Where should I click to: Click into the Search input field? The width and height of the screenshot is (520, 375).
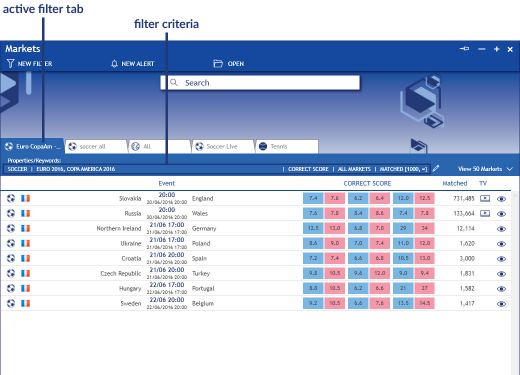pyautogui.click(x=260, y=83)
